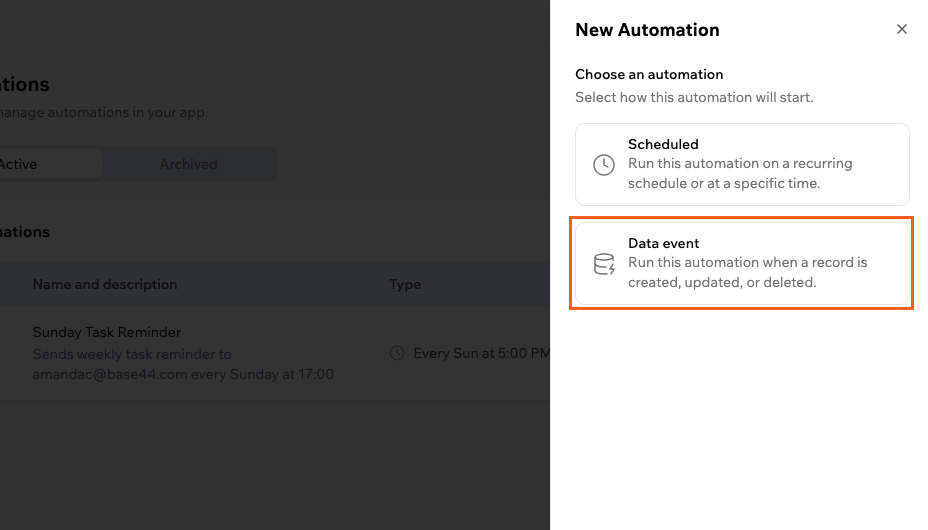Click the Every Sun at 5:00 PM text

[x=481, y=353]
